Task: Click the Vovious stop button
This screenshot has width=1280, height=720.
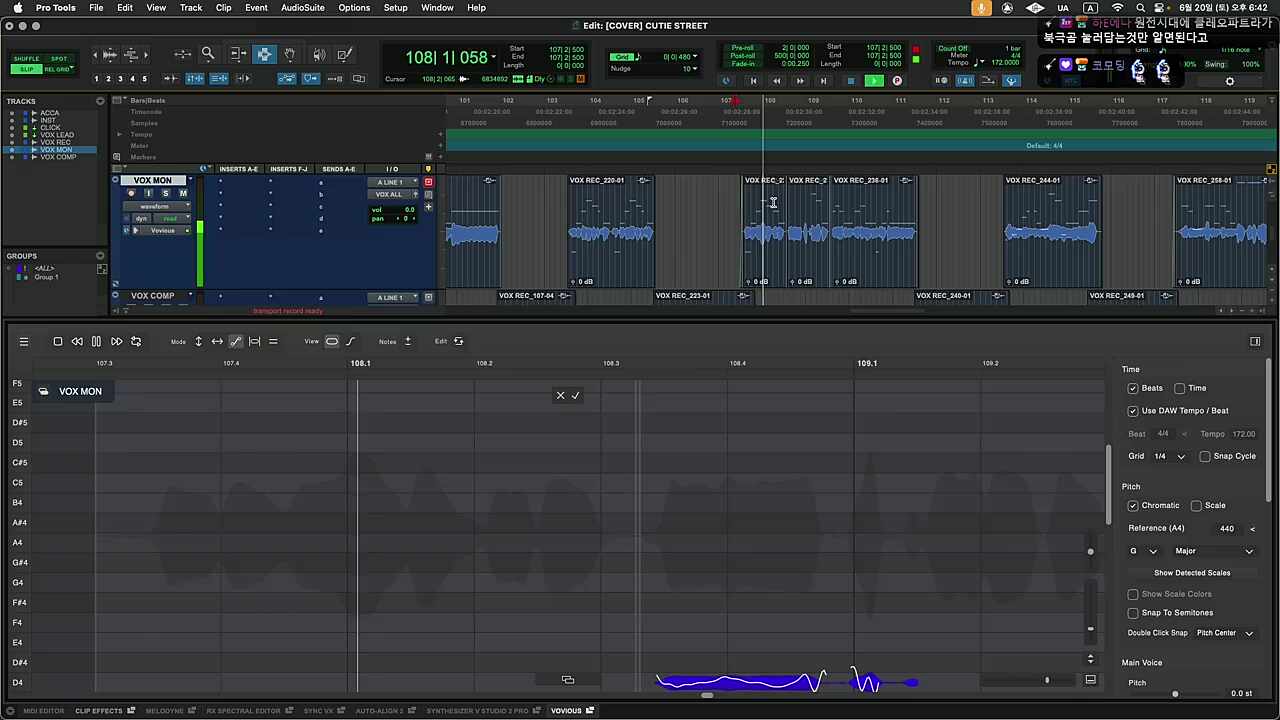Action: [x=58, y=342]
